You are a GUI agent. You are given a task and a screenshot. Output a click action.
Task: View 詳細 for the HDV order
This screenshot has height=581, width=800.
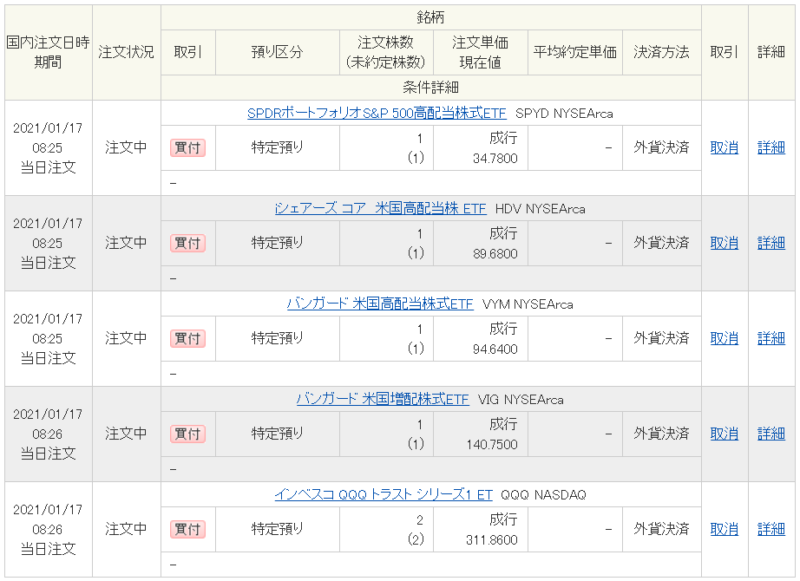click(x=771, y=243)
